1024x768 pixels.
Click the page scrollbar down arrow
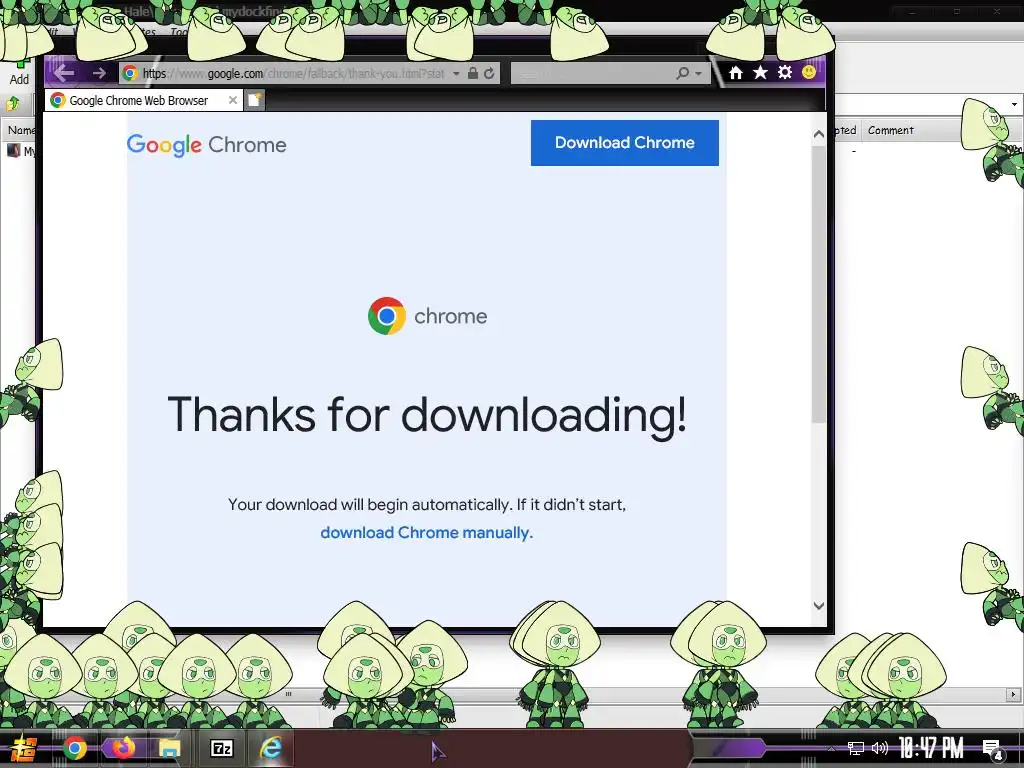coord(819,606)
